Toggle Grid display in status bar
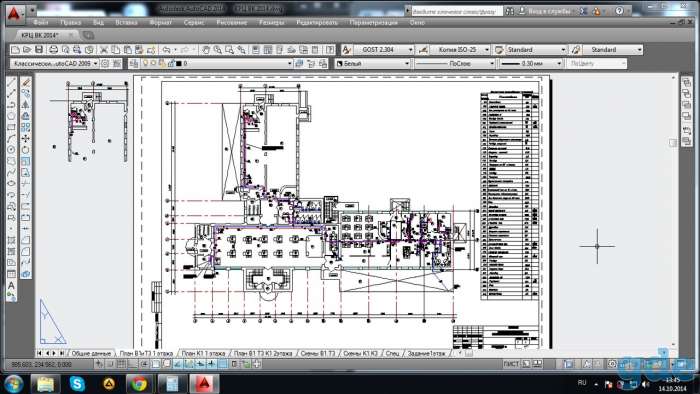This screenshot has height=394, width=700. (121, 364)
